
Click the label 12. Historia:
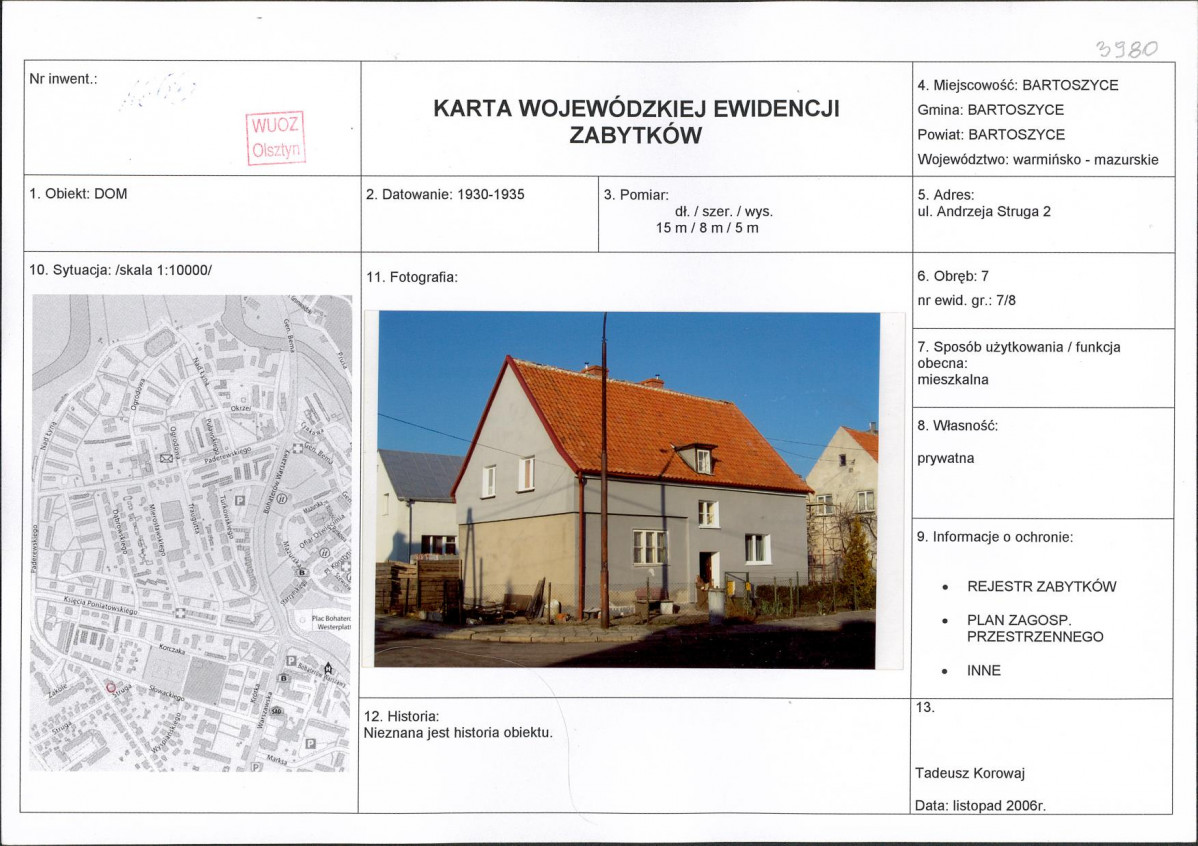tap(401, 716)
